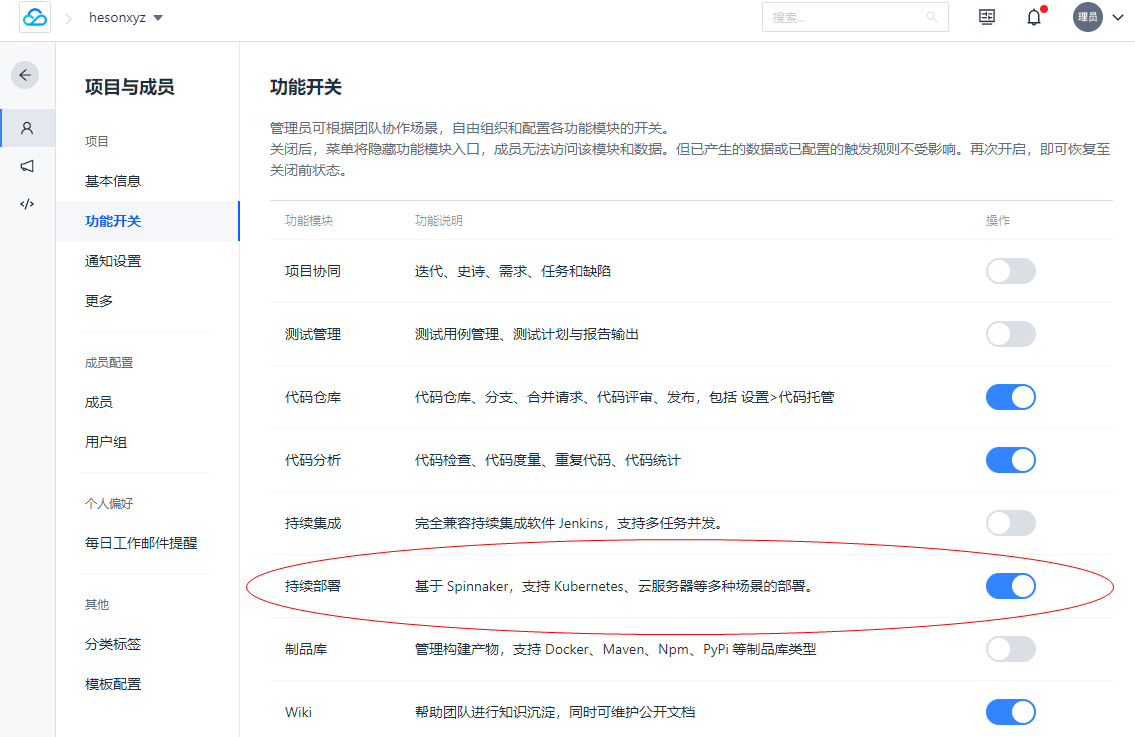1135x737 pixels.
Task: Click the 测试管理 module name
Action: pyautogui.click(x=313, y=334)
